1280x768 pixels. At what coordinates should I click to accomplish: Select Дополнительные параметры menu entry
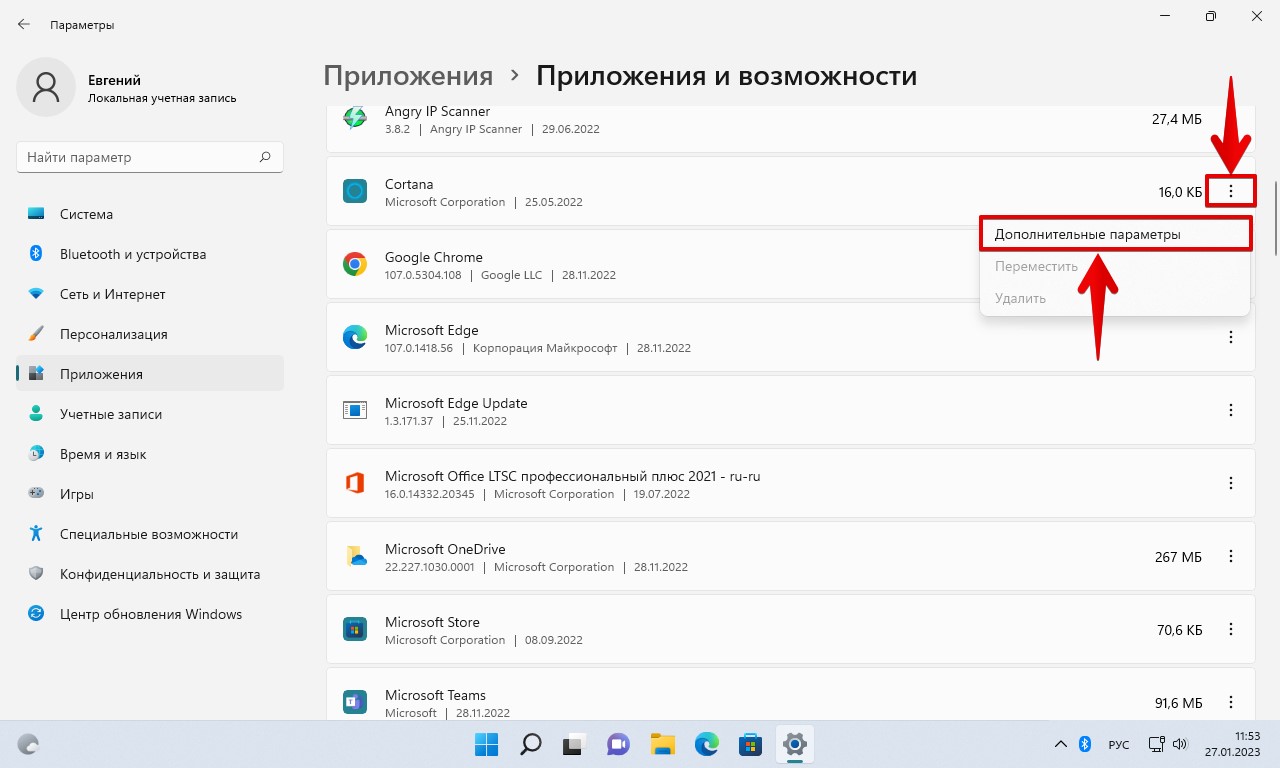click(x=1115, y=234)
